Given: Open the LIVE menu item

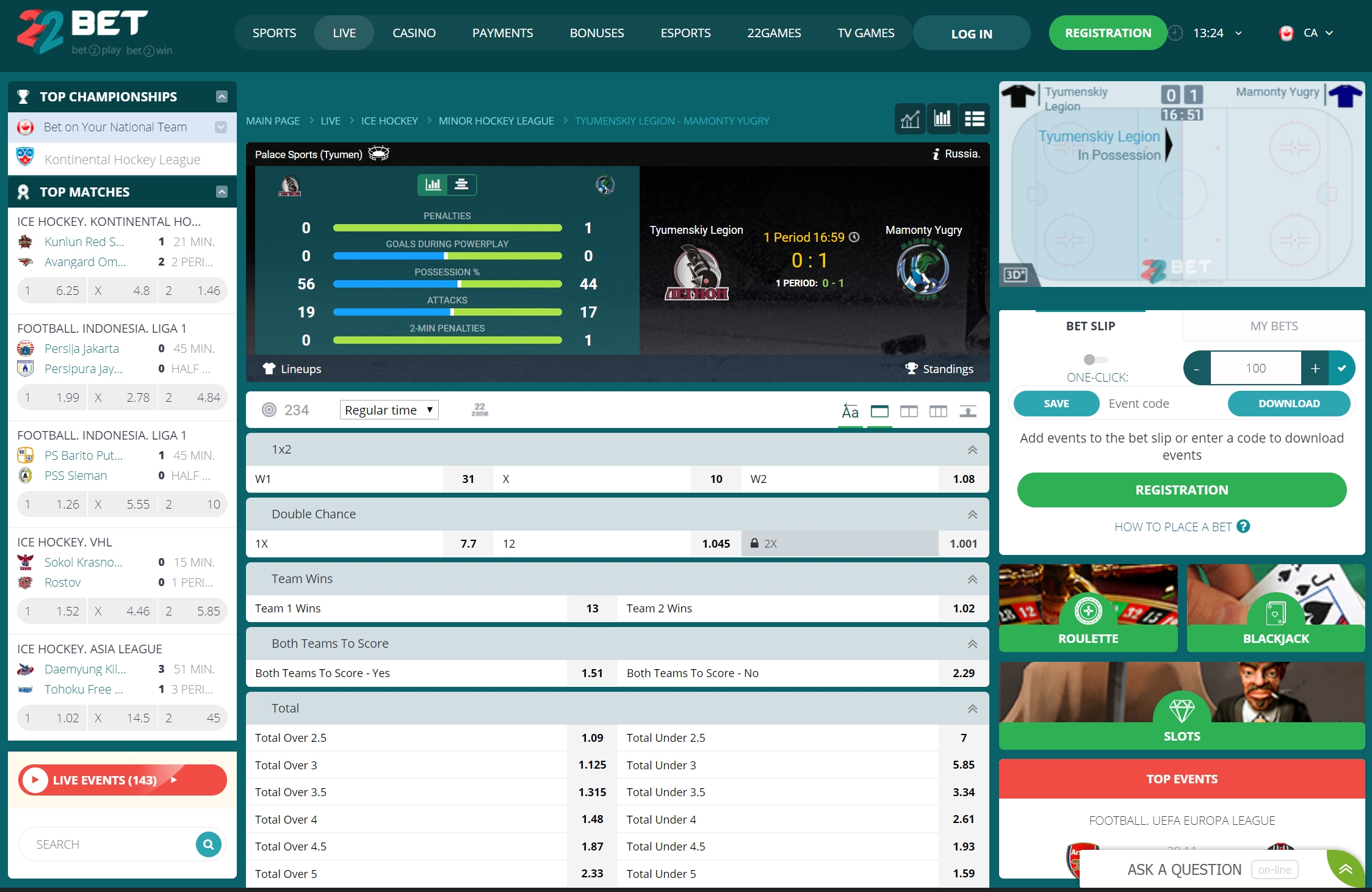Looking at the screenshot, I should click(x=344, y=33).
